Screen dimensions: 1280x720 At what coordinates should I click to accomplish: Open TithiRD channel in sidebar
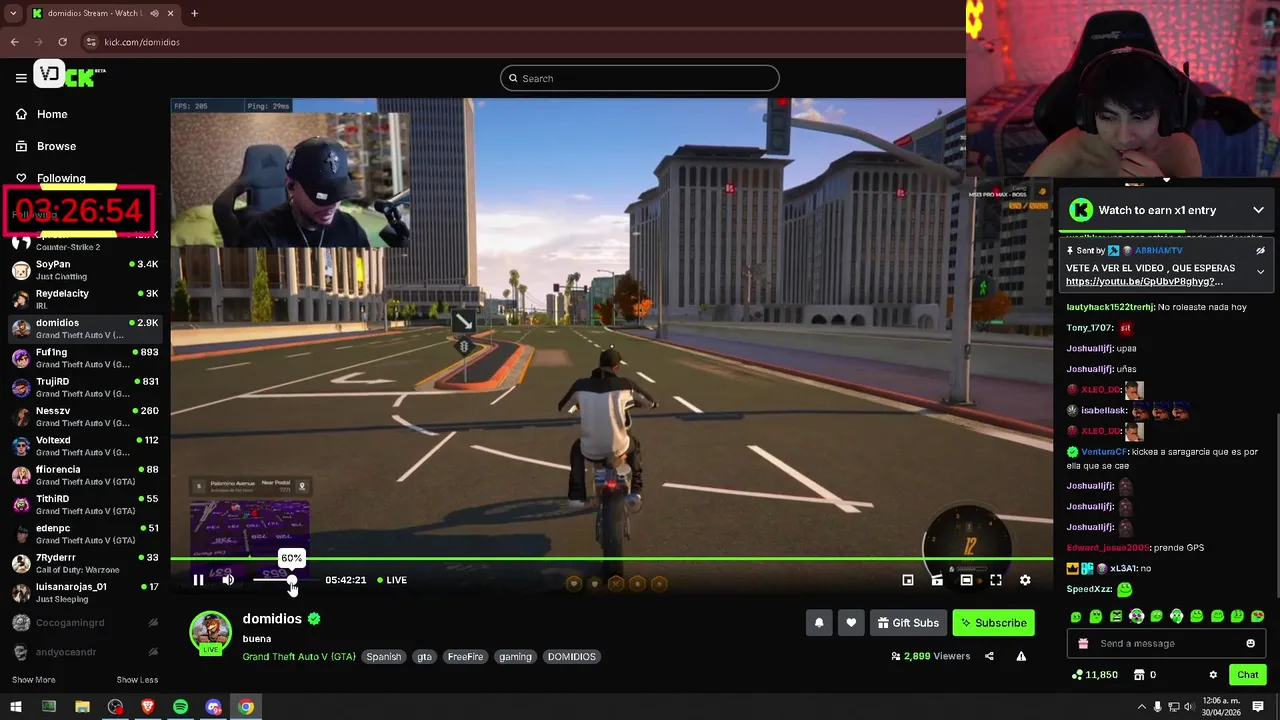(x=85, y=504)
